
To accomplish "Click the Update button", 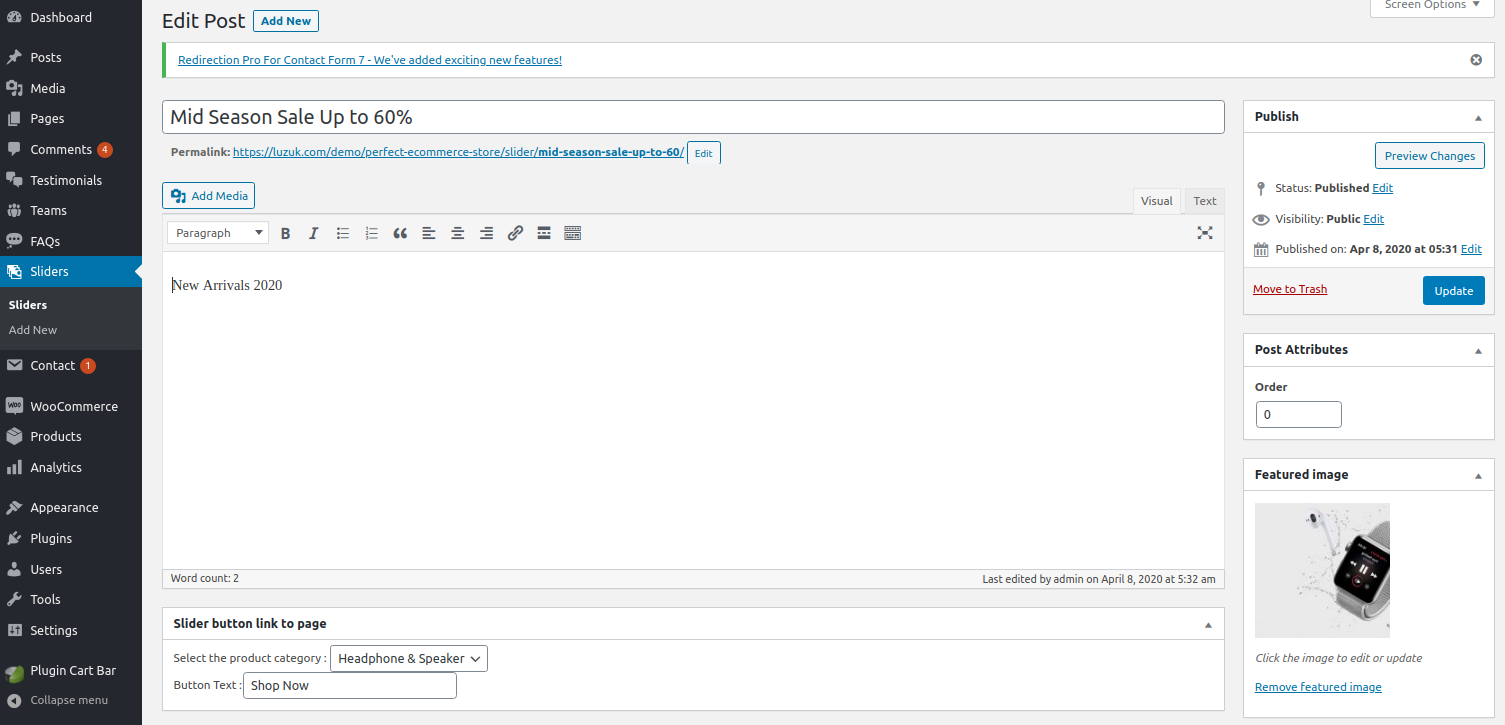I will [x=1453, y=291].
